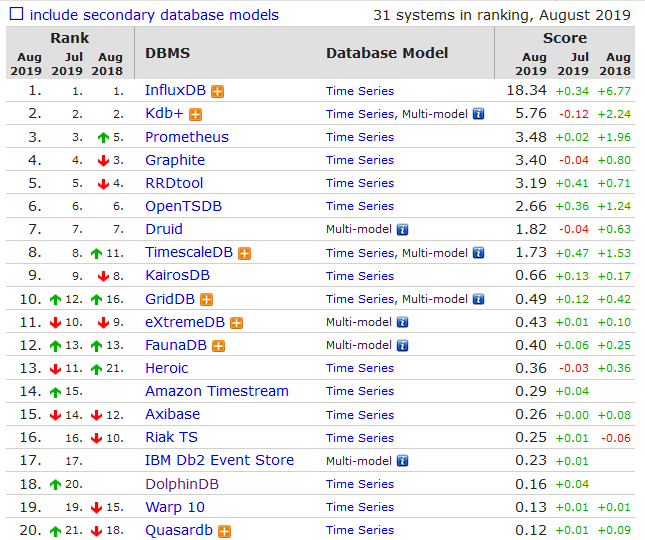
Task: Open the Riak TS link
Action: coord(172,437)
